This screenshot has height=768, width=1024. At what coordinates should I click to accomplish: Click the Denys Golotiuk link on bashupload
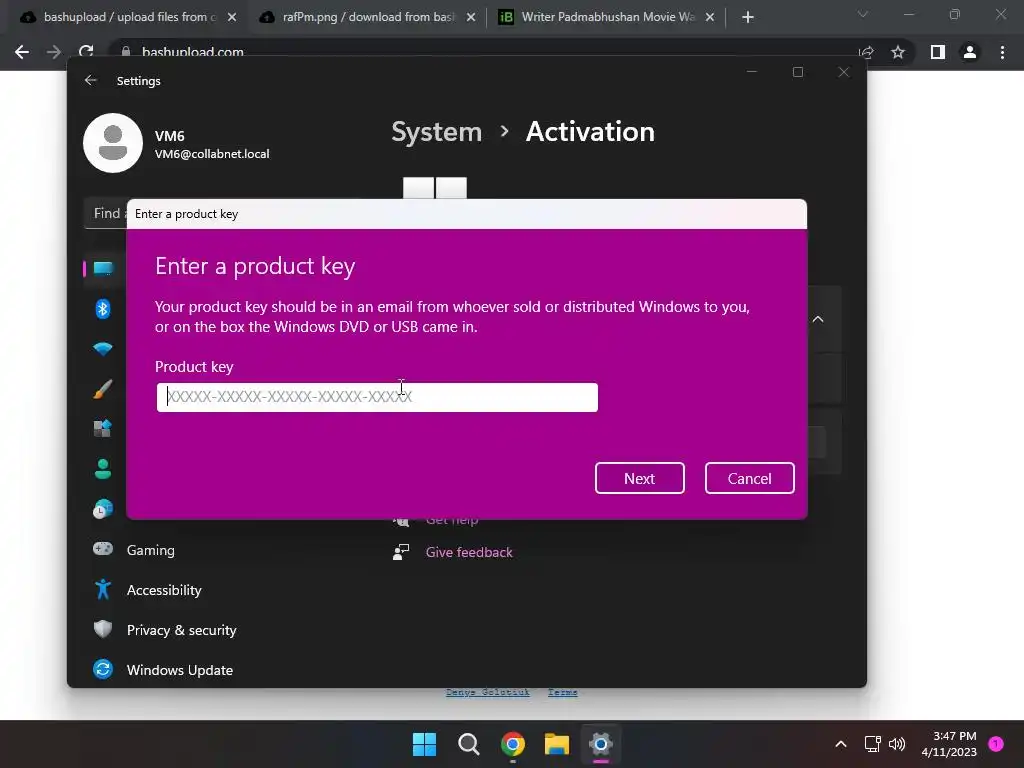tap(487, 692)
